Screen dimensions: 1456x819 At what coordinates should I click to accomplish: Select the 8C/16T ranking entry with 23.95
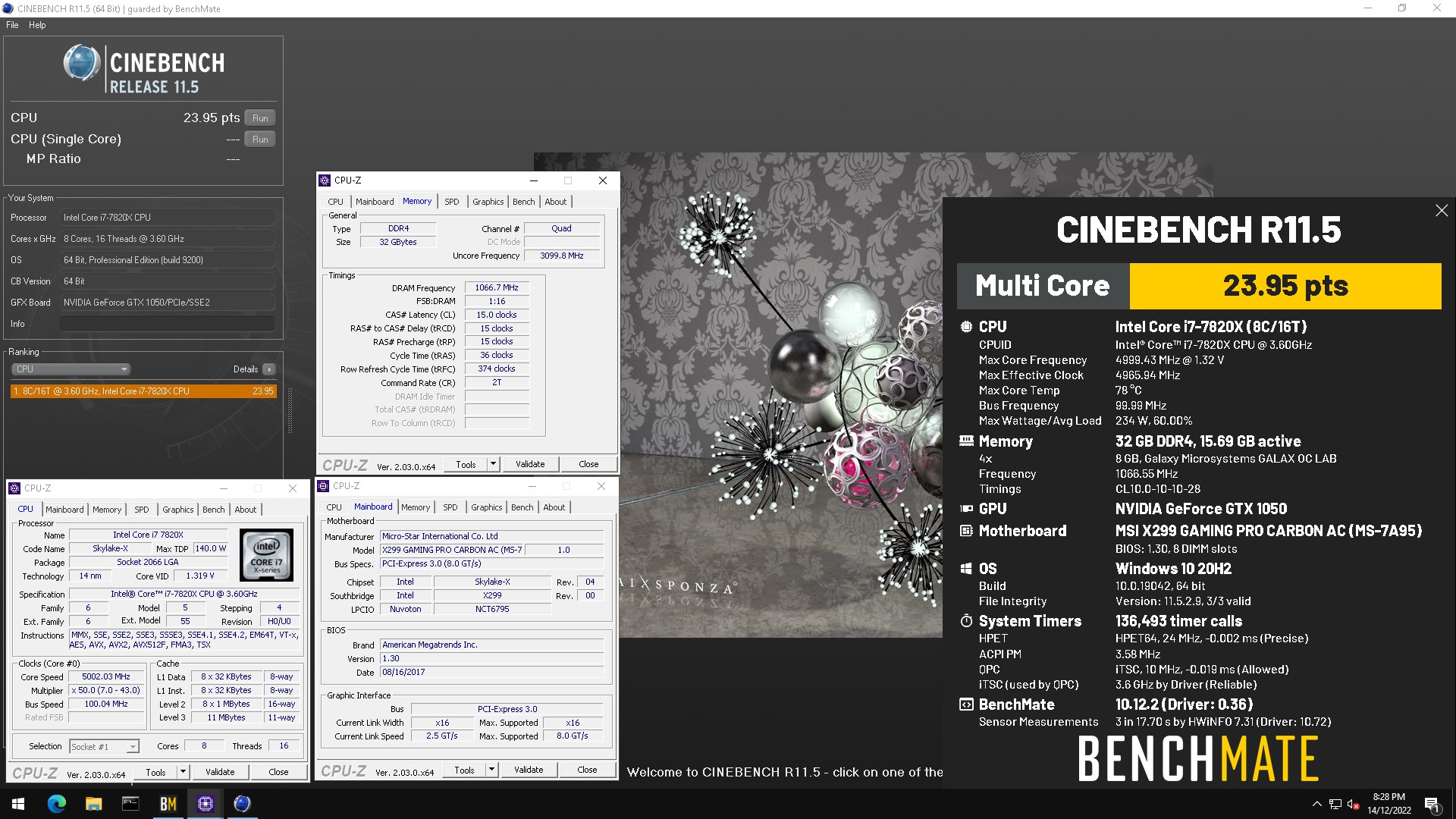pos(143,391)
